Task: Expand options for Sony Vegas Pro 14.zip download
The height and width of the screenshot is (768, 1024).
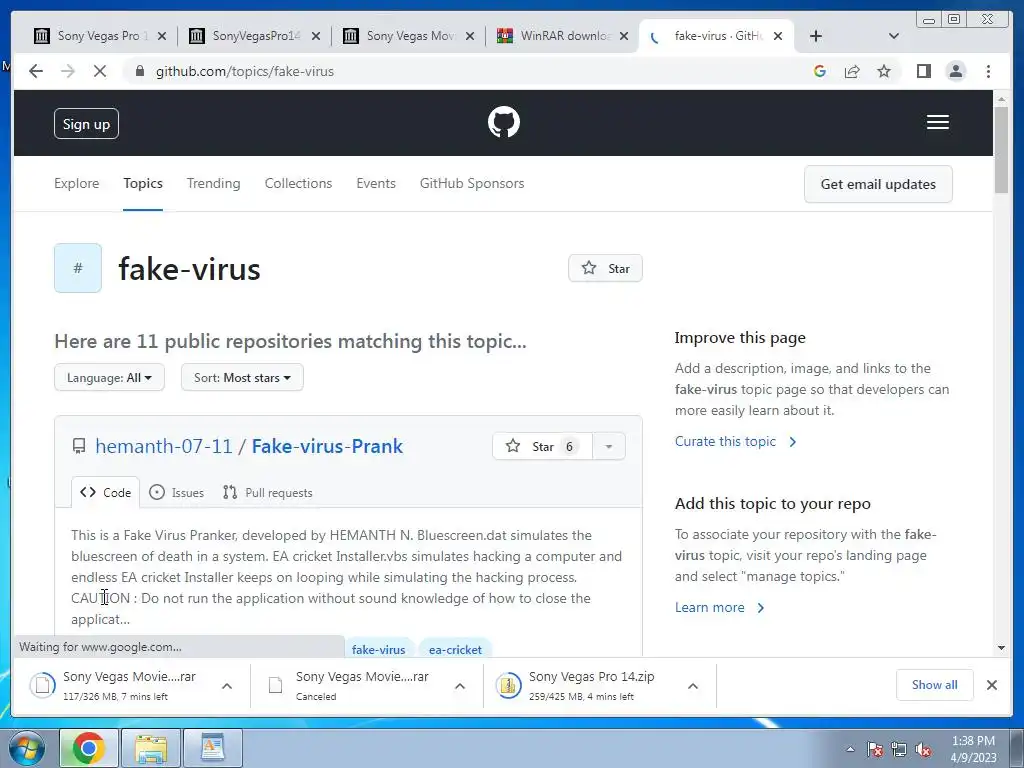Action: 693,686
